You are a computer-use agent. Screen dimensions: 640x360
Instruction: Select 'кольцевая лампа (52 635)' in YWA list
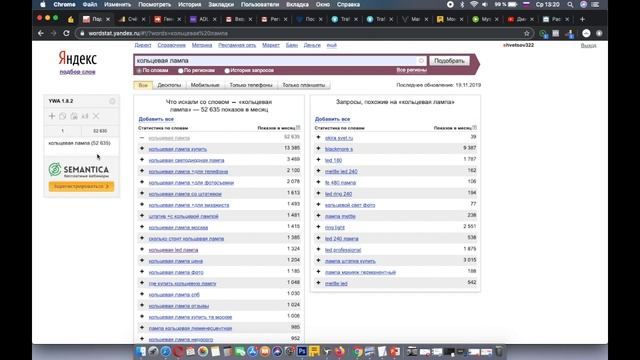(79, 143)
